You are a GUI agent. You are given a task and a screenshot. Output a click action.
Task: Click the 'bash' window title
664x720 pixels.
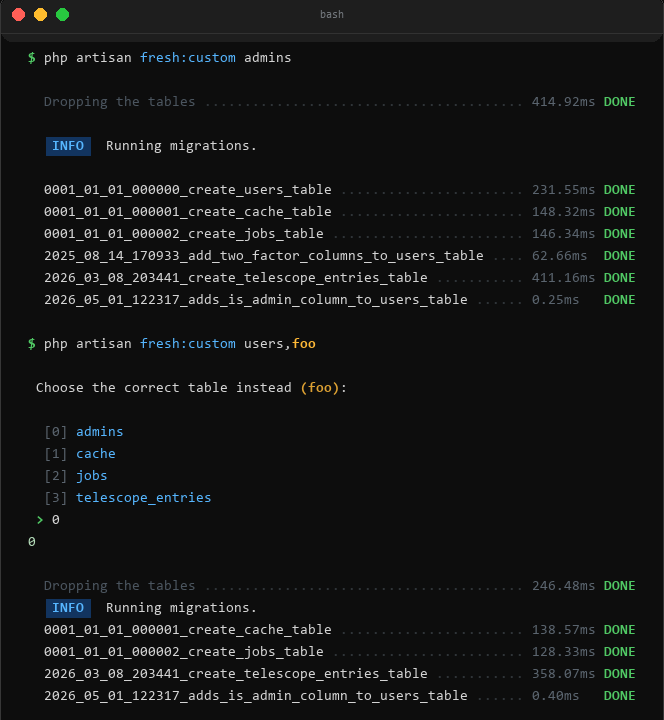[332, 15]
